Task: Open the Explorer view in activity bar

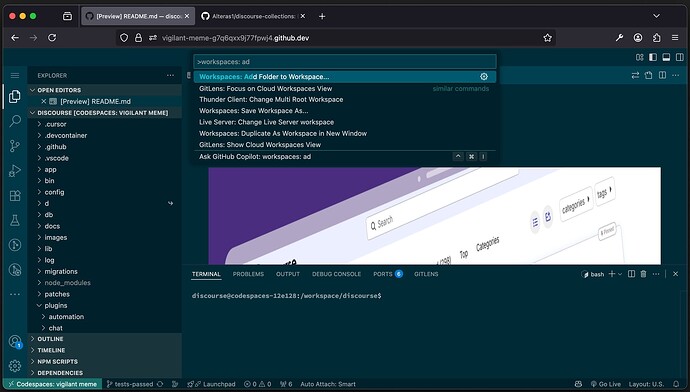Action: (x=15, y=96)
